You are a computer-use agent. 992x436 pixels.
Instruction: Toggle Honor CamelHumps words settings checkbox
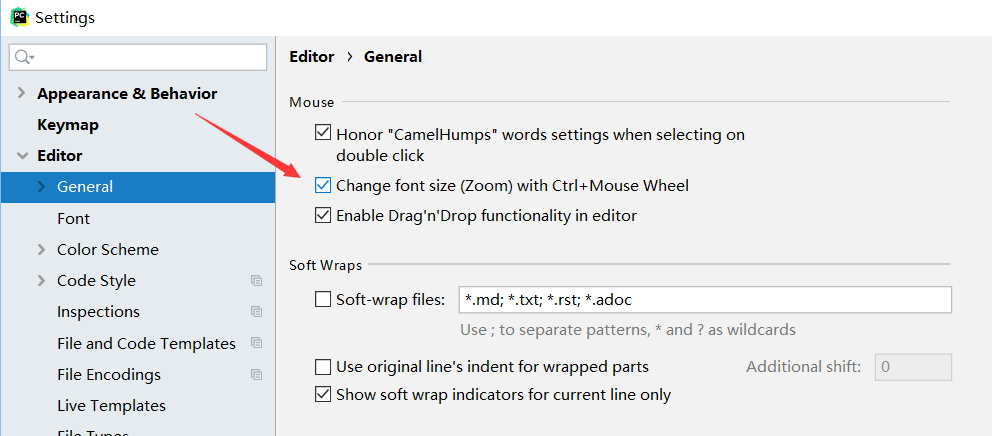click(x=323, y=134)
